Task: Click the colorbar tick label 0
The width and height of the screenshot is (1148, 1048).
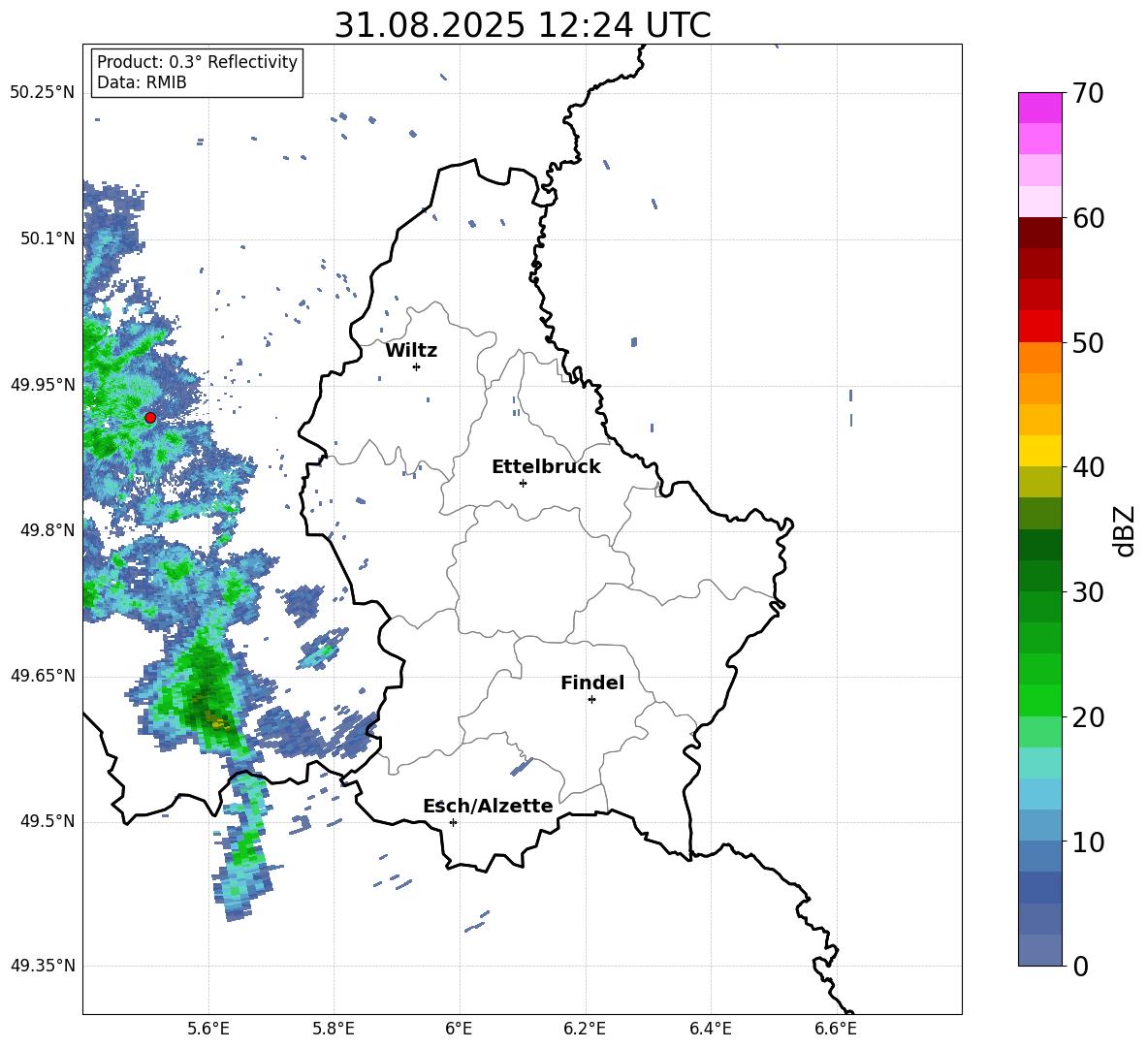Action: tap(1080, 966)
